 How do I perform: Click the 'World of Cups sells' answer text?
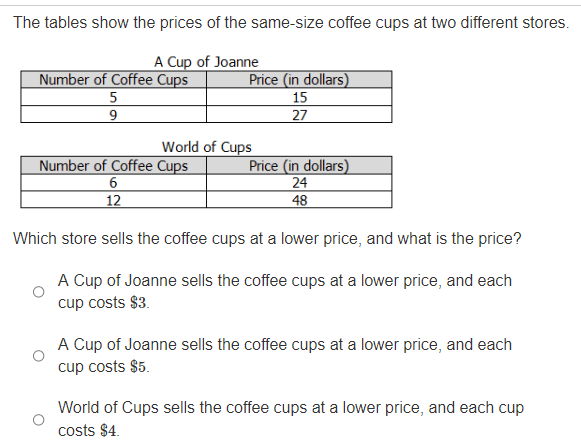(x=291, y=419)
